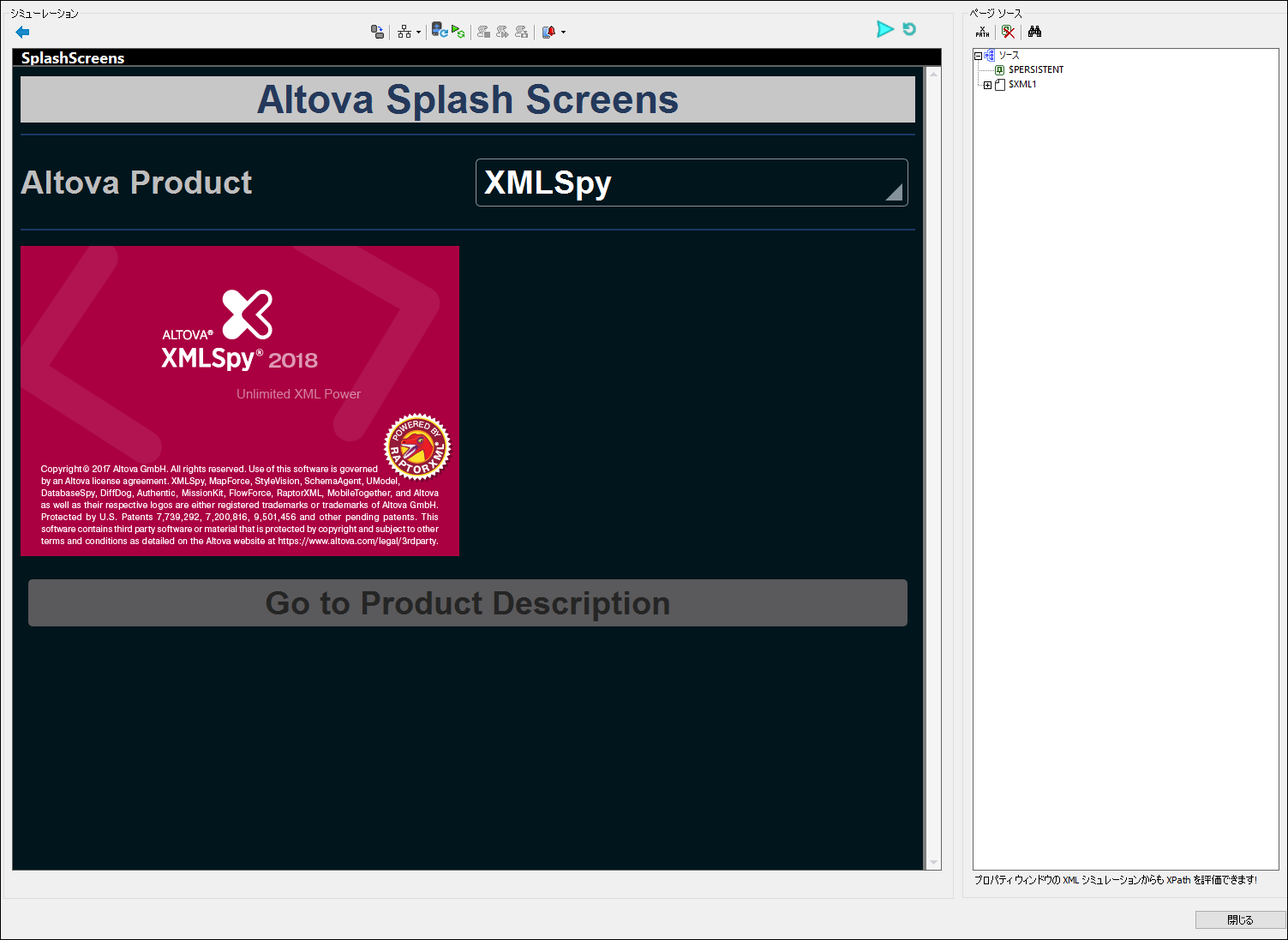Open the Altova Product combo box showing XMLSpy

click(692, 183)
